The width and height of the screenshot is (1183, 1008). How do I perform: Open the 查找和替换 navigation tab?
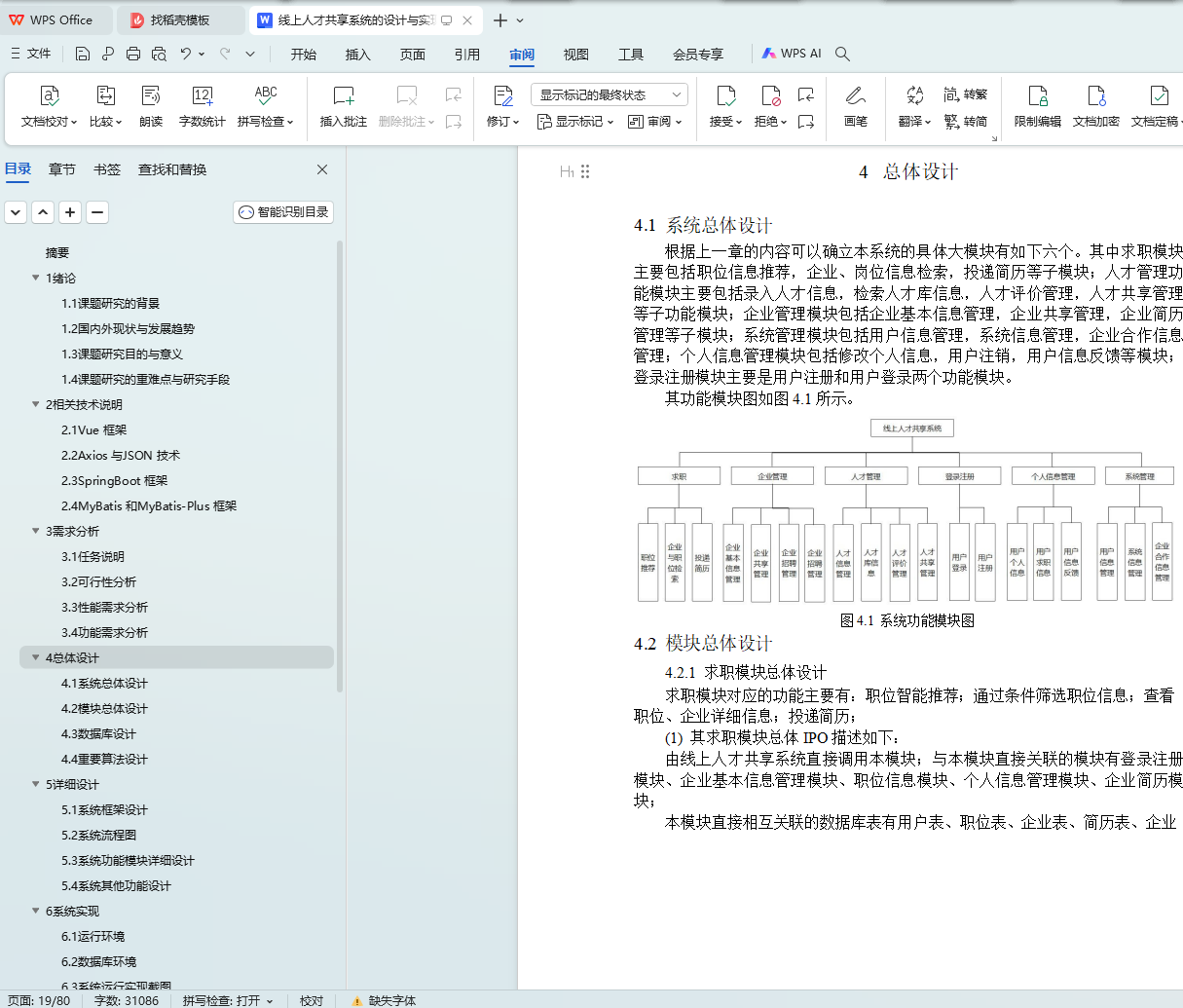(172, 169)
